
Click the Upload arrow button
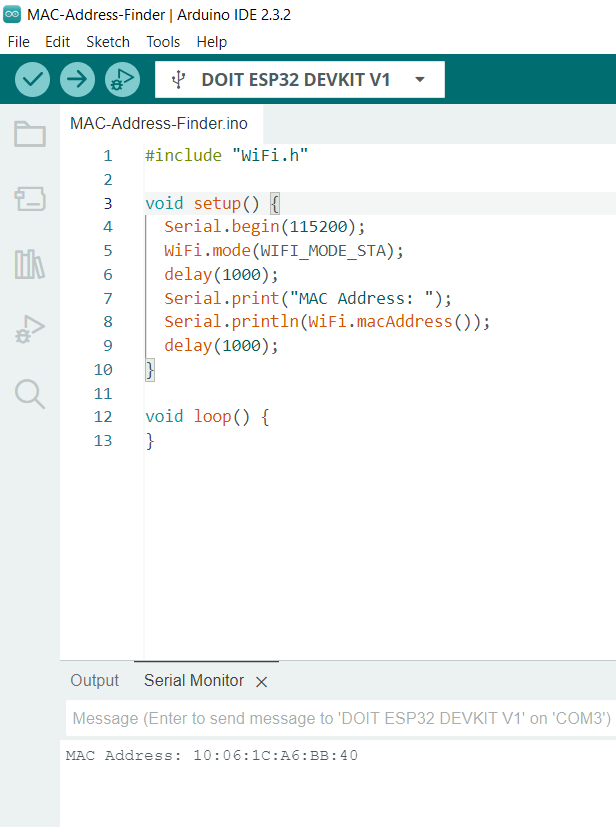coord(77,79)
